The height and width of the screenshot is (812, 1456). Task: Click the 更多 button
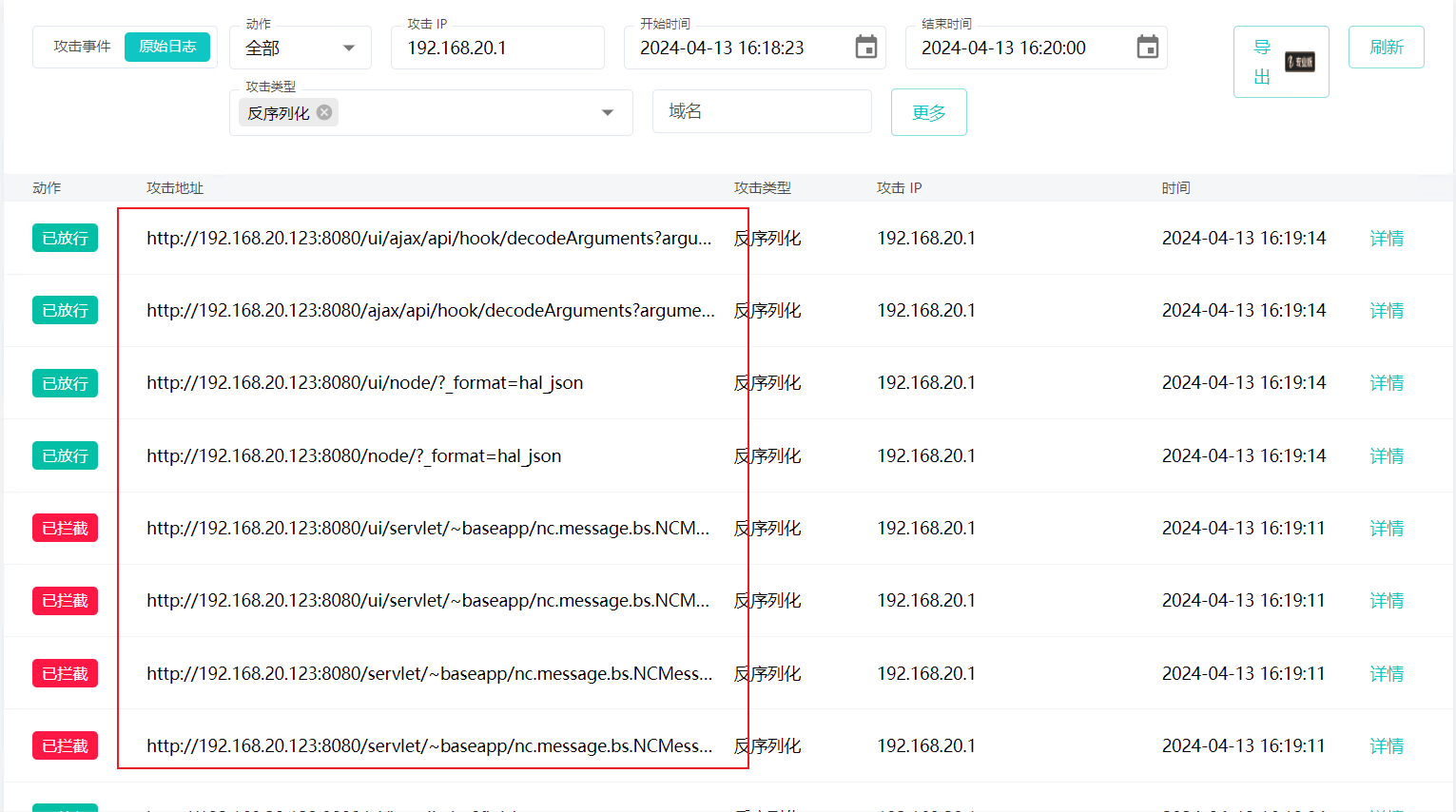point(929,112)
